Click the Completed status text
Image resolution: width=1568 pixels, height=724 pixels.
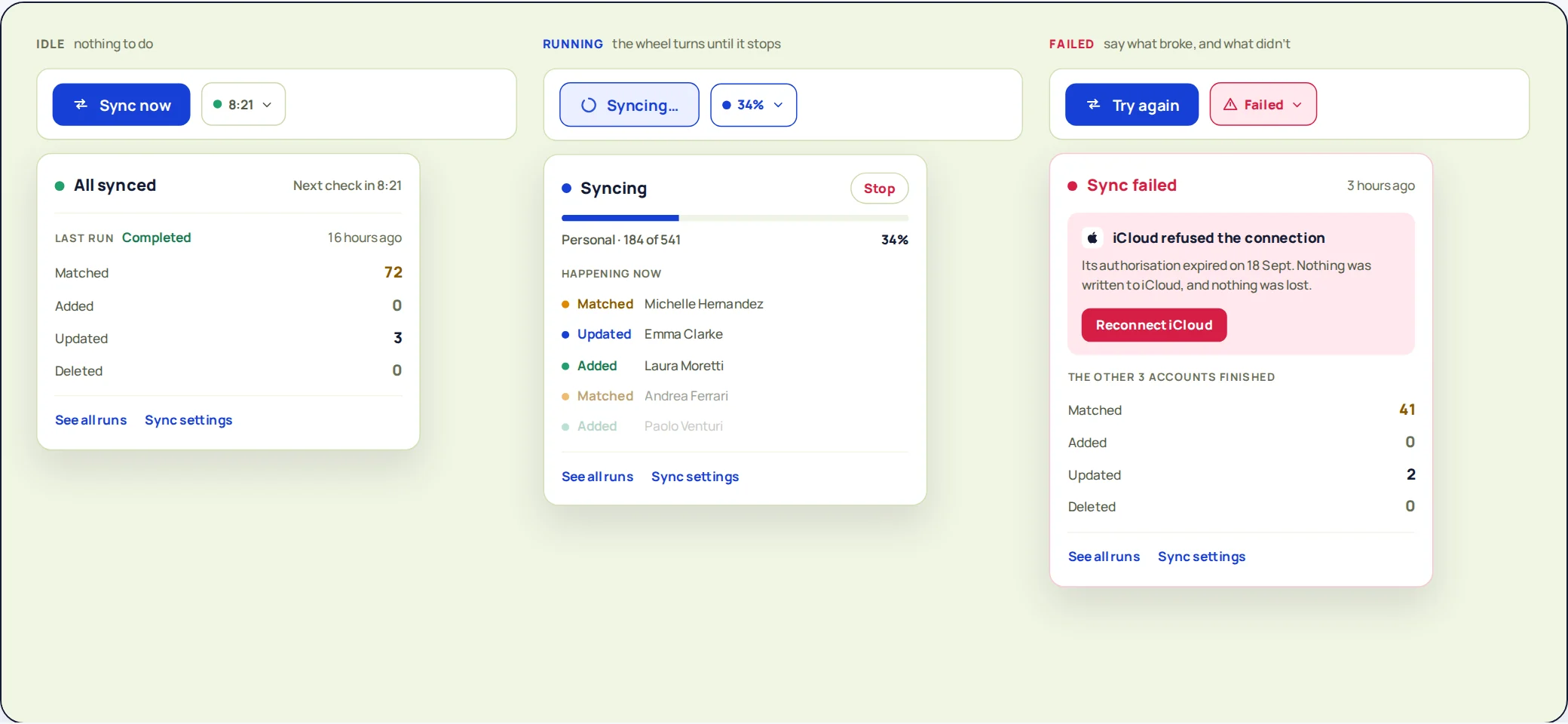tap(157, 238)
